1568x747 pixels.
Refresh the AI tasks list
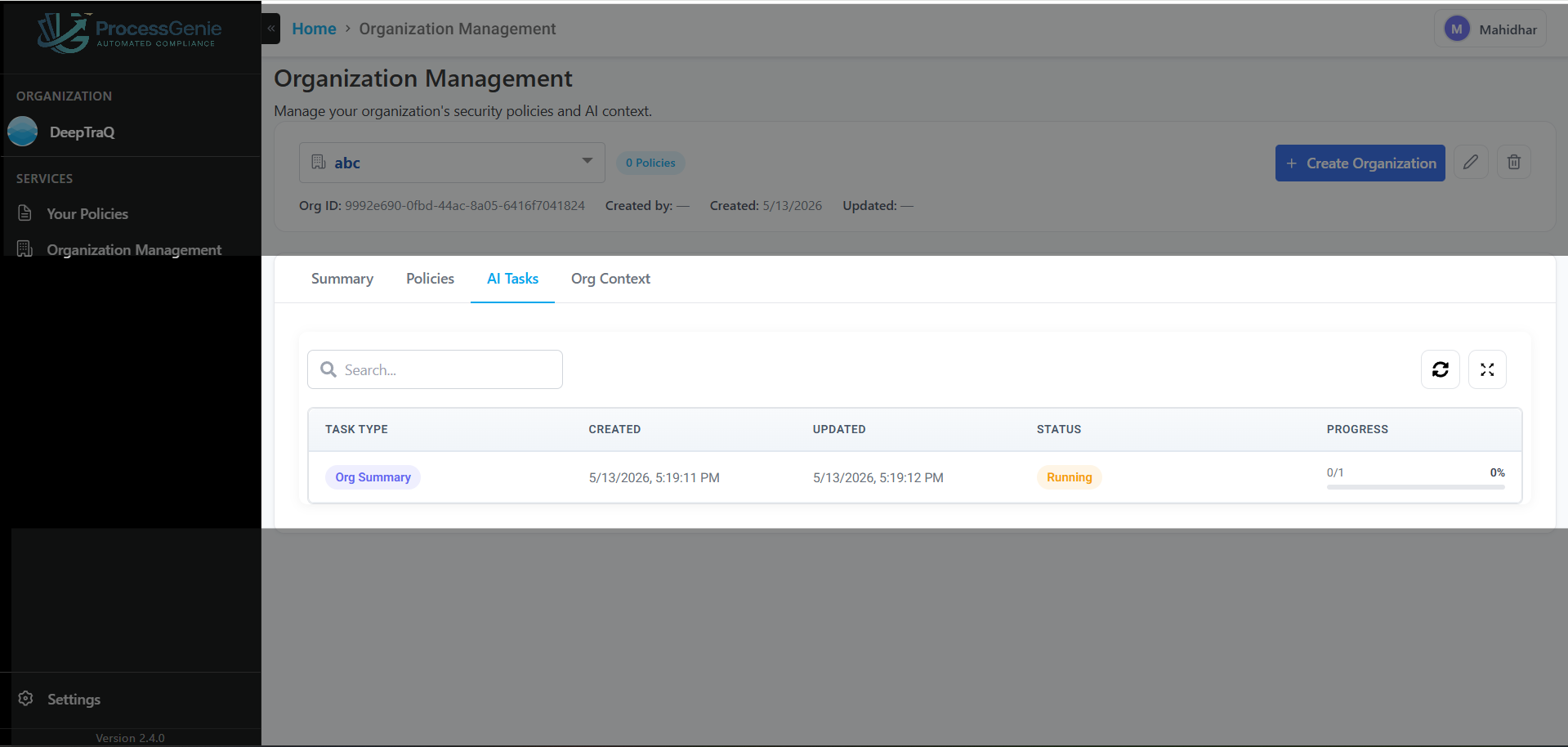1441,369
